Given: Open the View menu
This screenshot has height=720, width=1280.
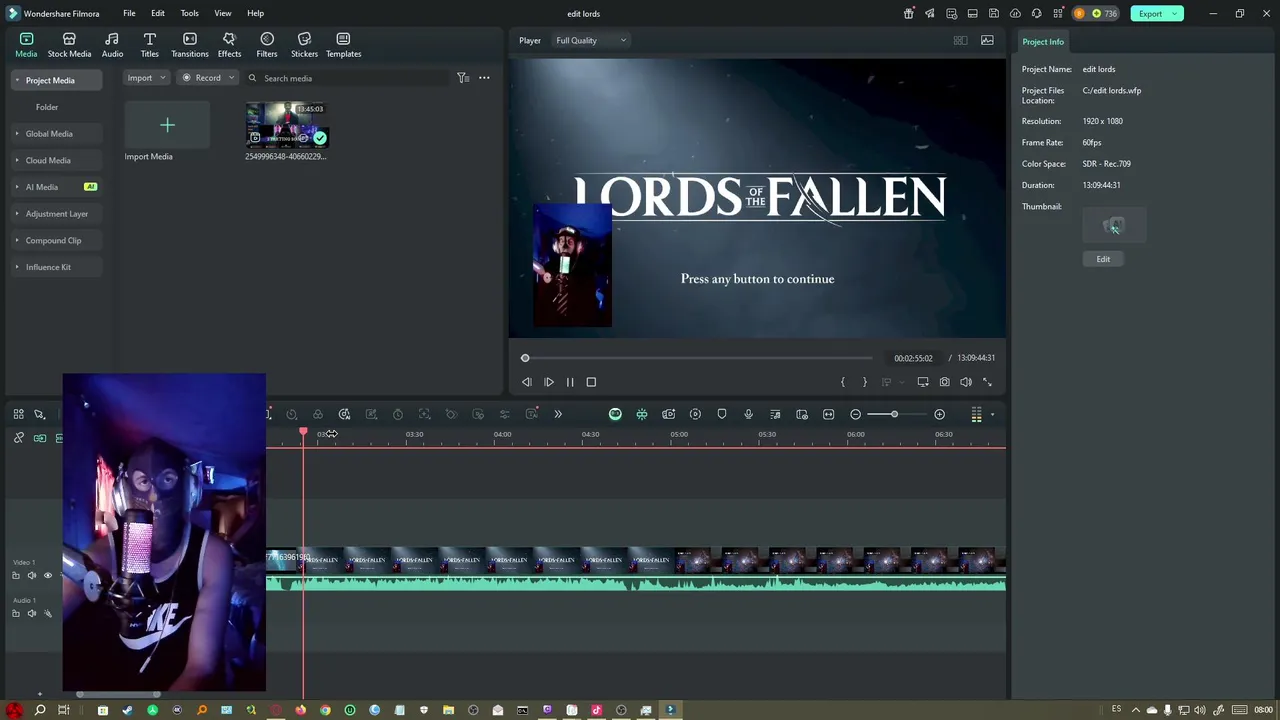Looking at the screenshot, I should point(222,13).
